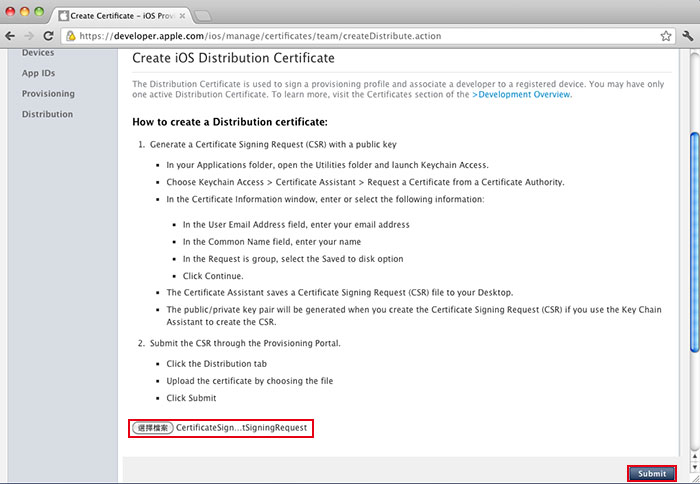Click the lock warning icon in address bar
The height and width of the screenshot is (484, 700).
pyautogui.click(x=71, y=36)
